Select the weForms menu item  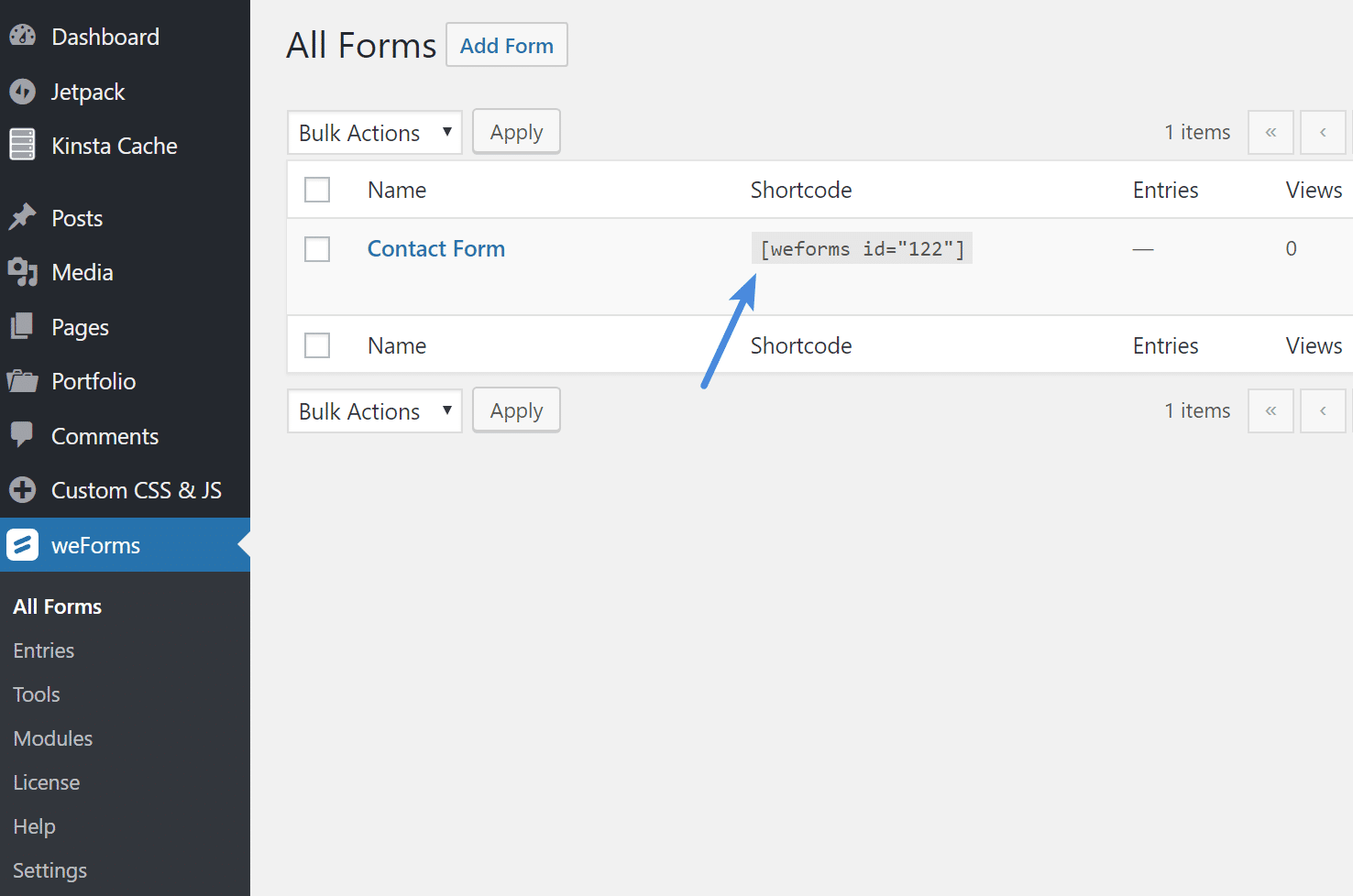tap(125, 545)
